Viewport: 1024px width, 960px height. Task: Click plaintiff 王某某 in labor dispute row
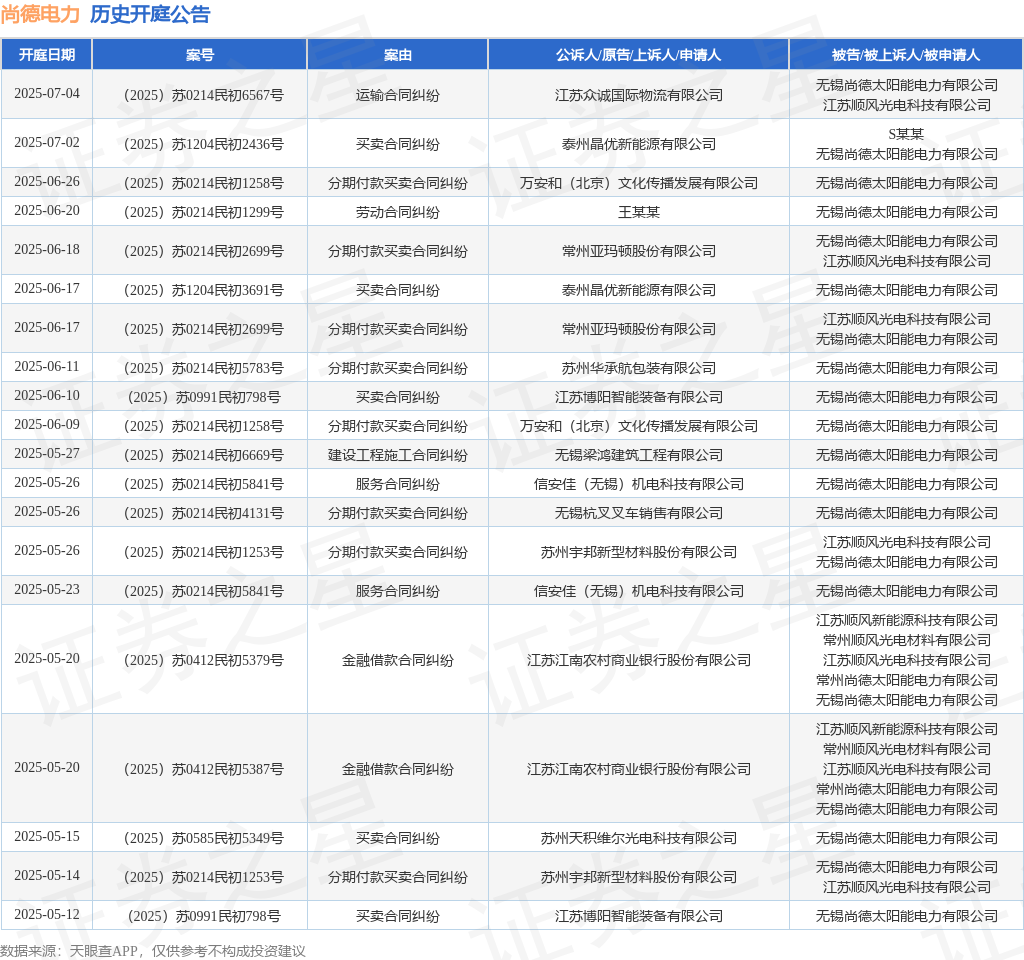(x=638, y=212)
